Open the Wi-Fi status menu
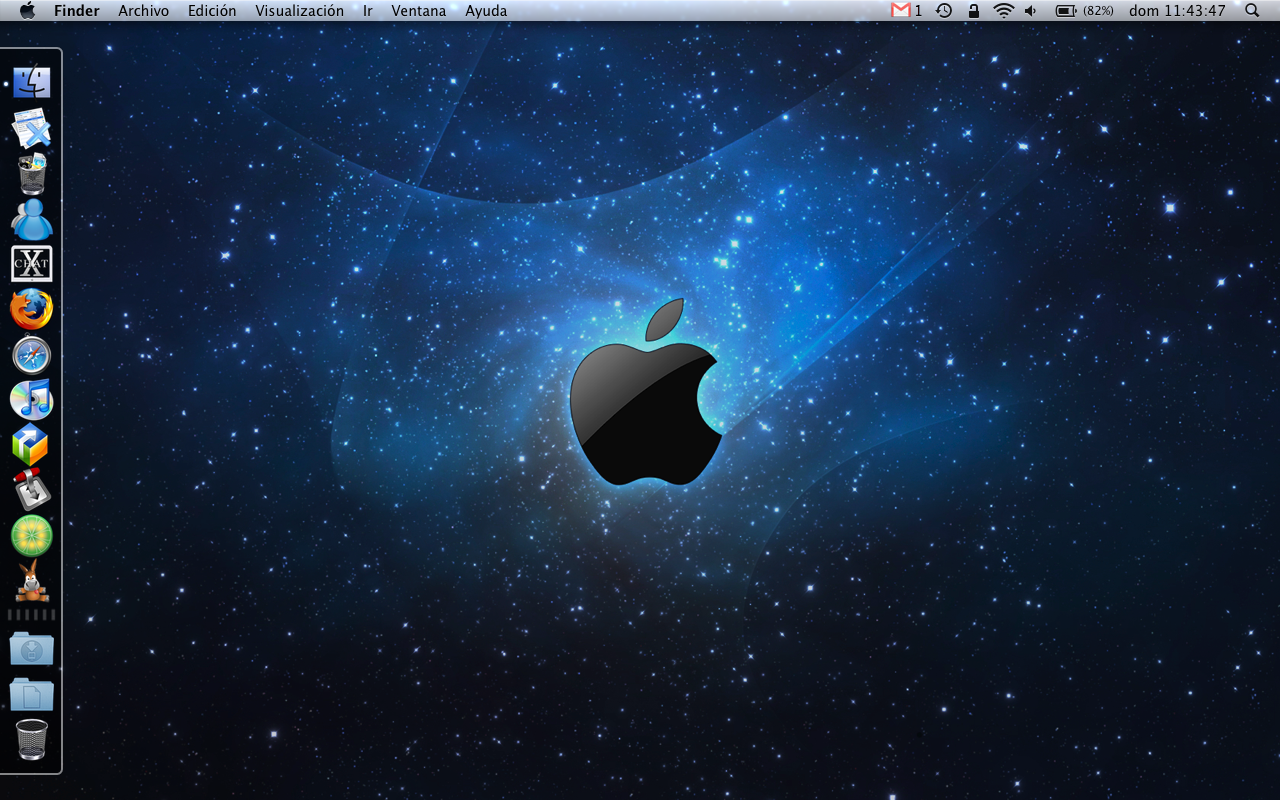 click(x=1003, y=11)
